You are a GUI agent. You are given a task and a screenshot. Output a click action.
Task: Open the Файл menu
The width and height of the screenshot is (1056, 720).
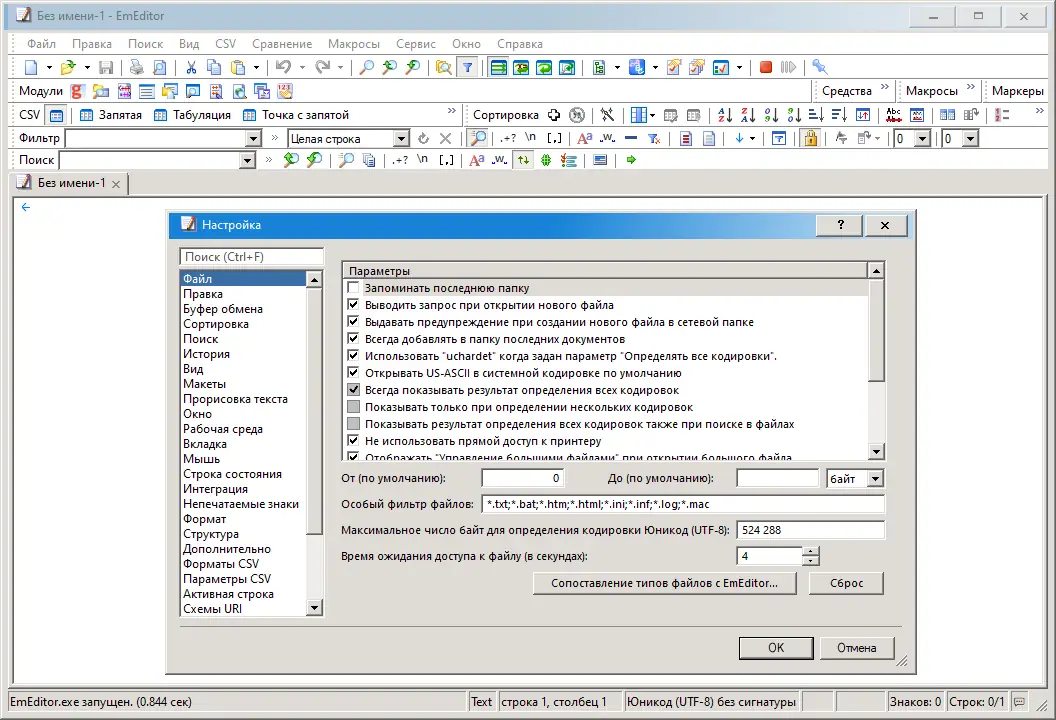[41, 44]
